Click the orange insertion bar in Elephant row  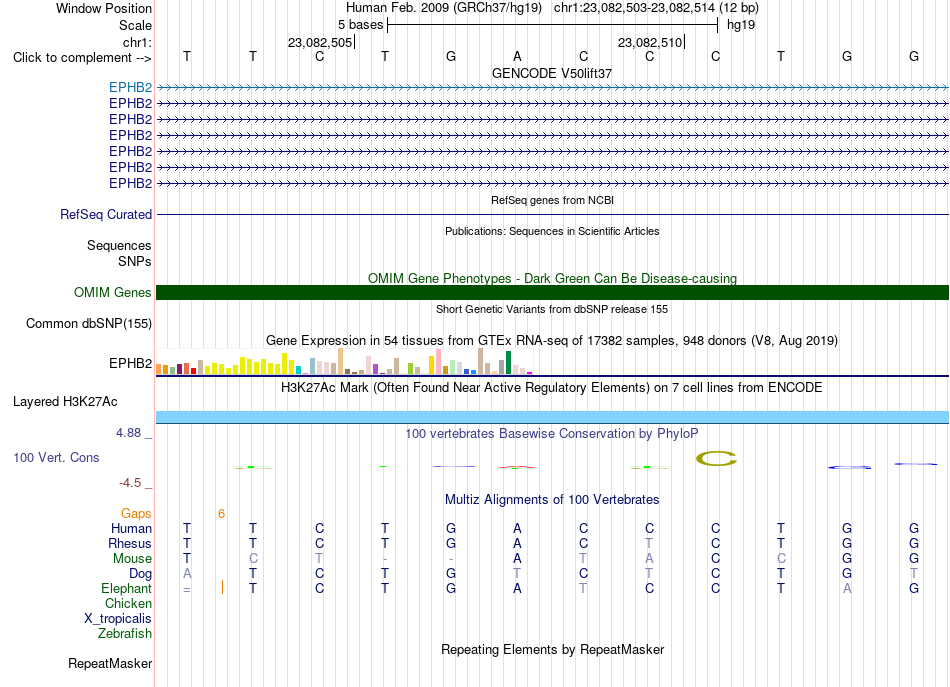(222, 587)
